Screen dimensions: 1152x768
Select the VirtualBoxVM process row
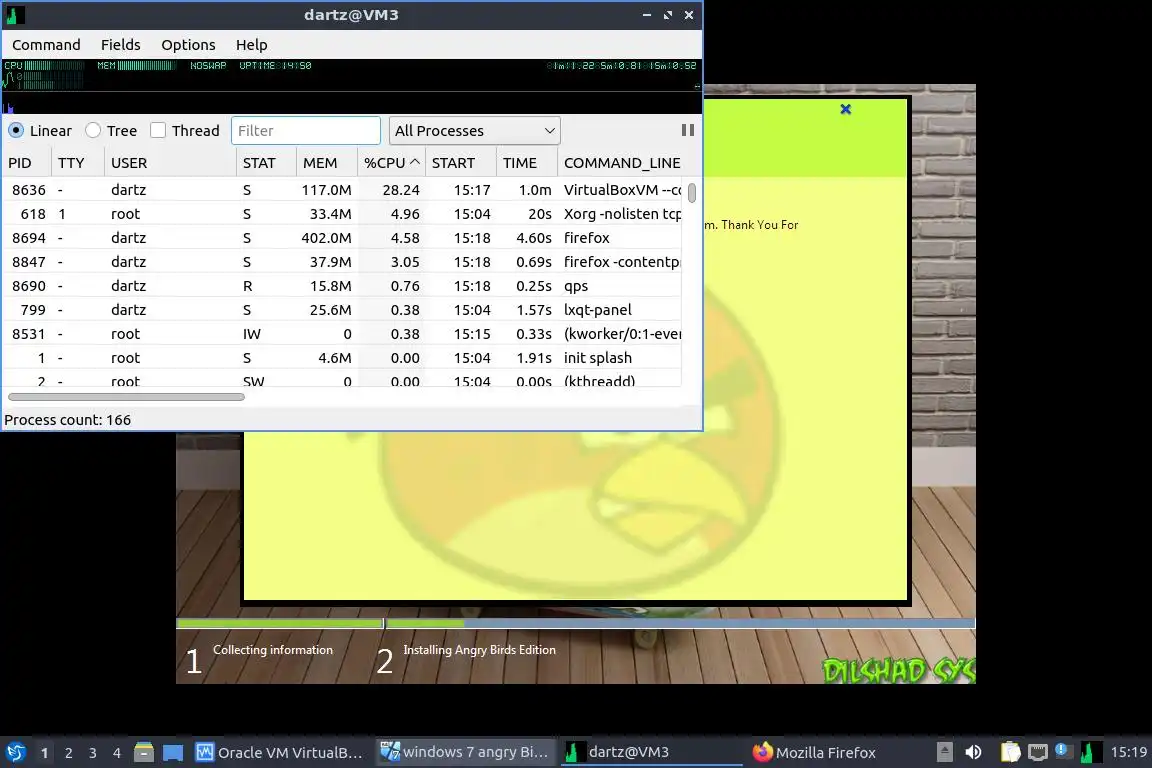pos(342,190)
